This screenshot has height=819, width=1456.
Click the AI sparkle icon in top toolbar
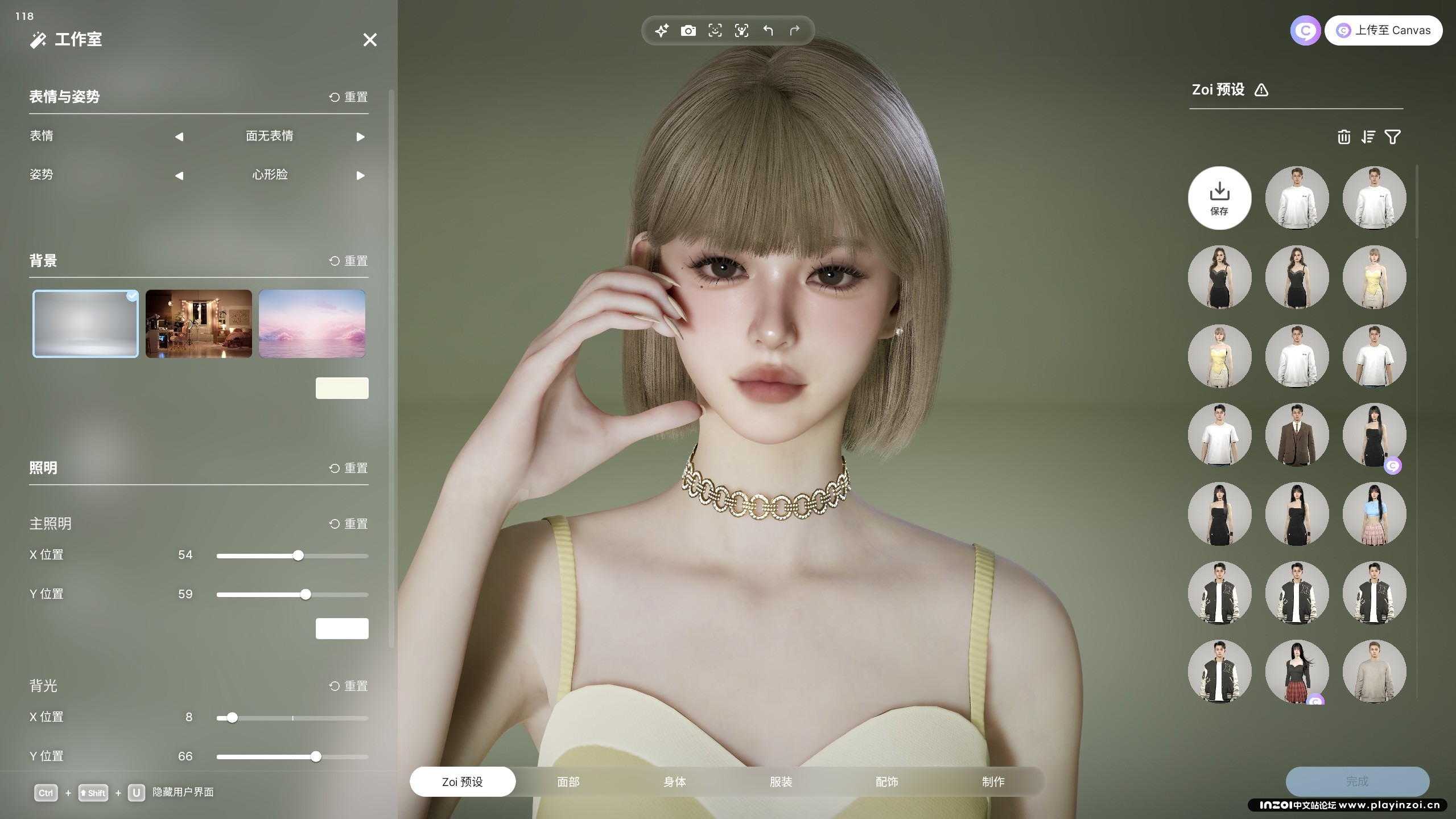(x=662, y=31)
